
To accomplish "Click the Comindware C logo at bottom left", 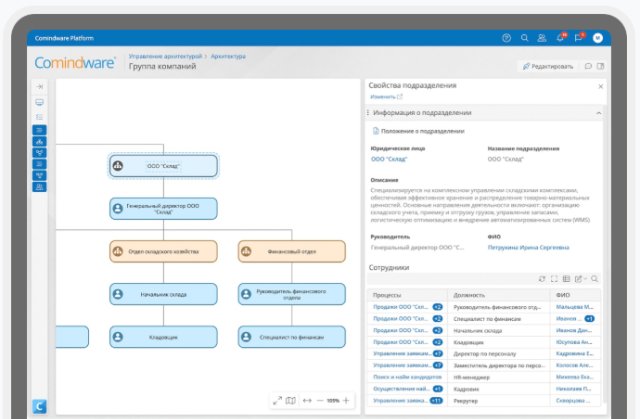I will (x=40, y=406).
